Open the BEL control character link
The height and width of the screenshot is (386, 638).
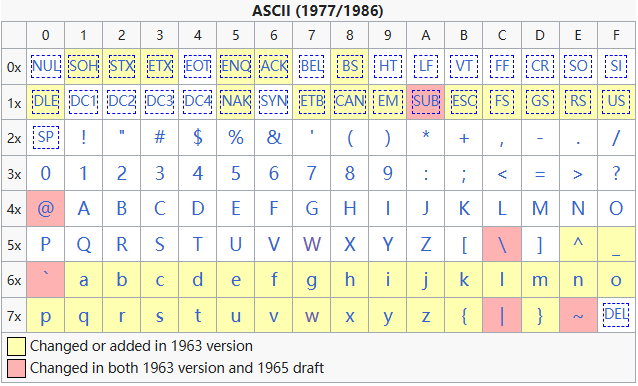[312, 66]
